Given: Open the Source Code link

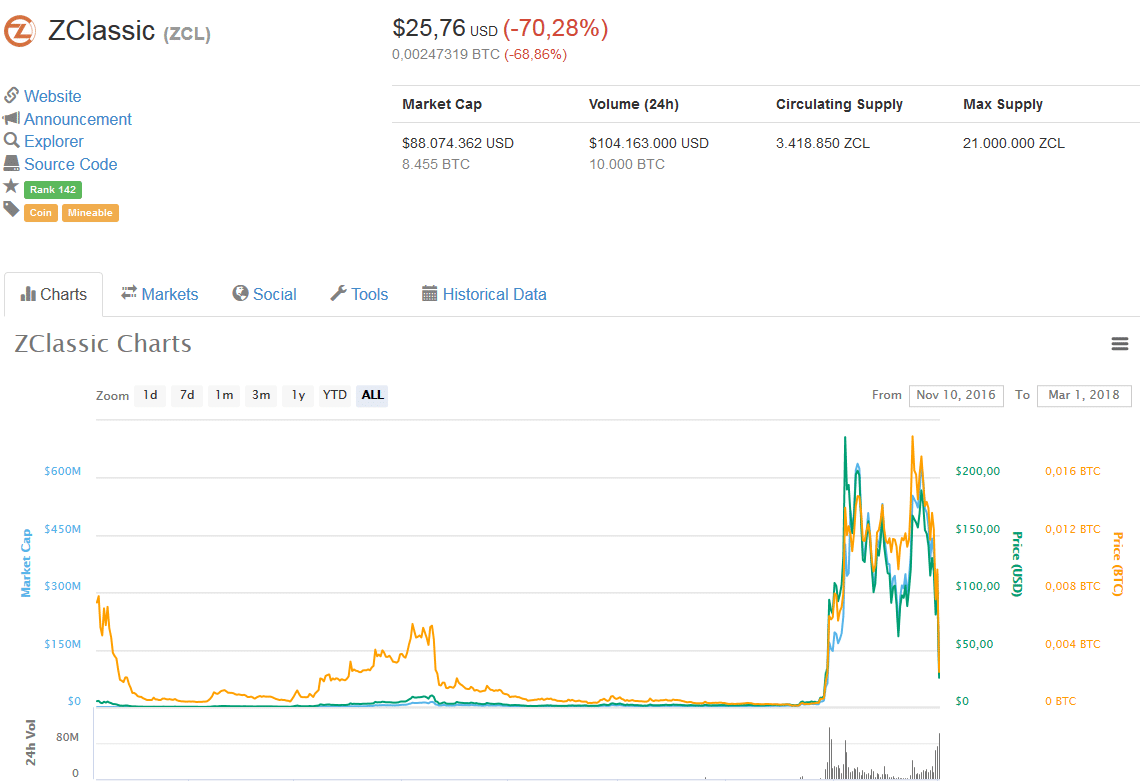Looking at the screenshot, I should [70, 165].
